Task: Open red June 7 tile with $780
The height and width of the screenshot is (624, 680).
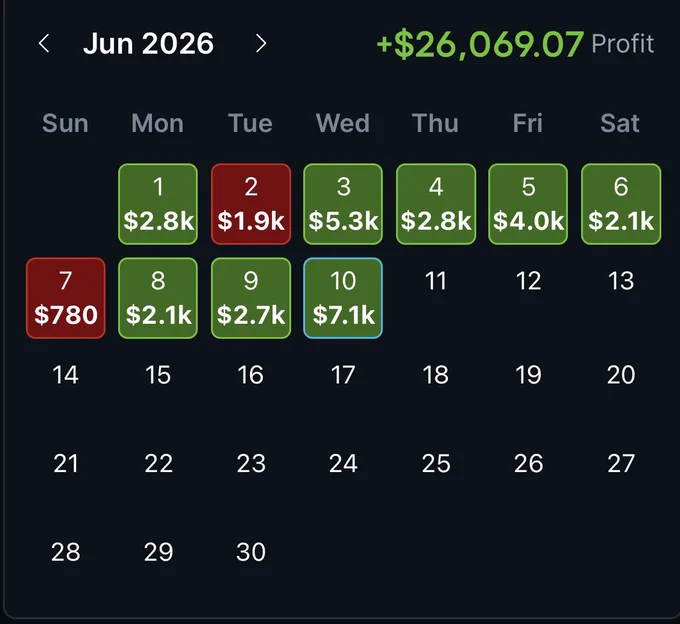Action: pyautogui.click(x=65, y=298)
